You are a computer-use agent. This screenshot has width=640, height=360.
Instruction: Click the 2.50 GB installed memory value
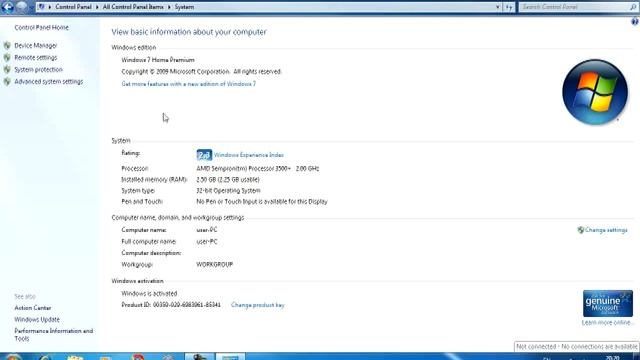pyautogui.click(x=228, y=180)
